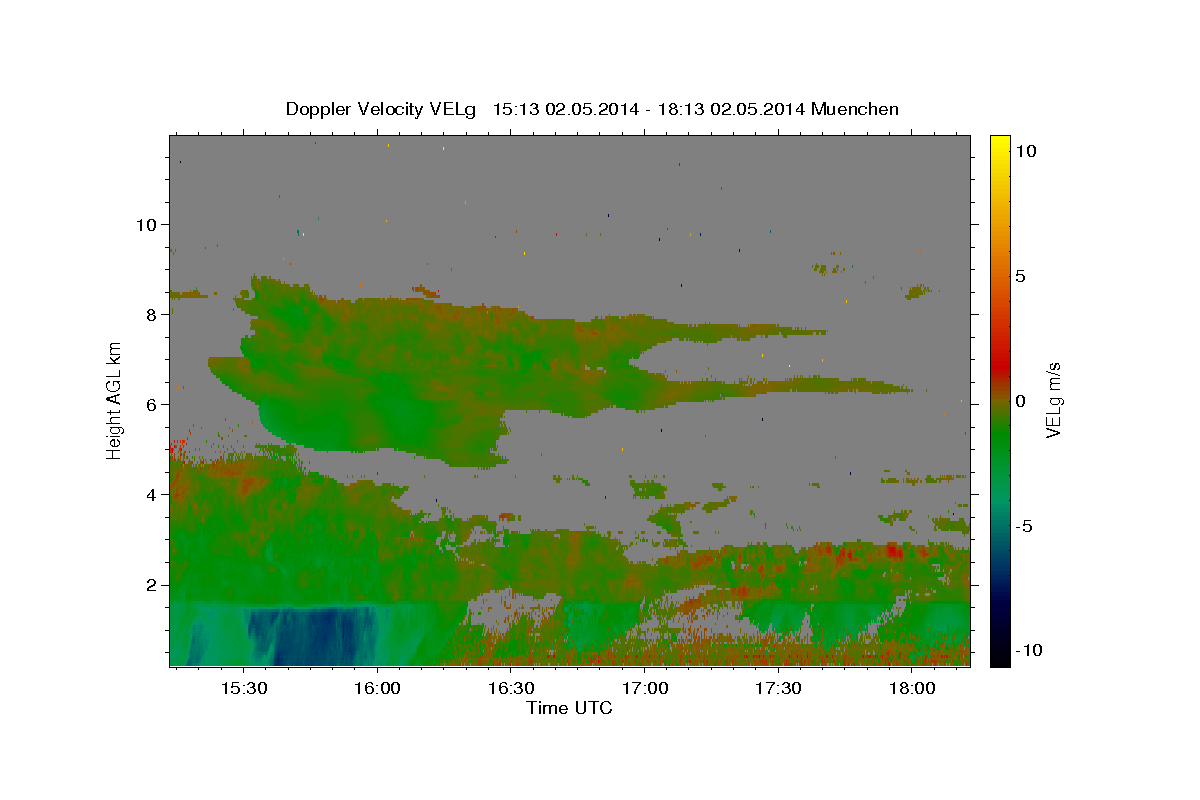Click the yellow top of the colorbar
This screenshot has height=800, width=1200.
tap(1000, 145)
